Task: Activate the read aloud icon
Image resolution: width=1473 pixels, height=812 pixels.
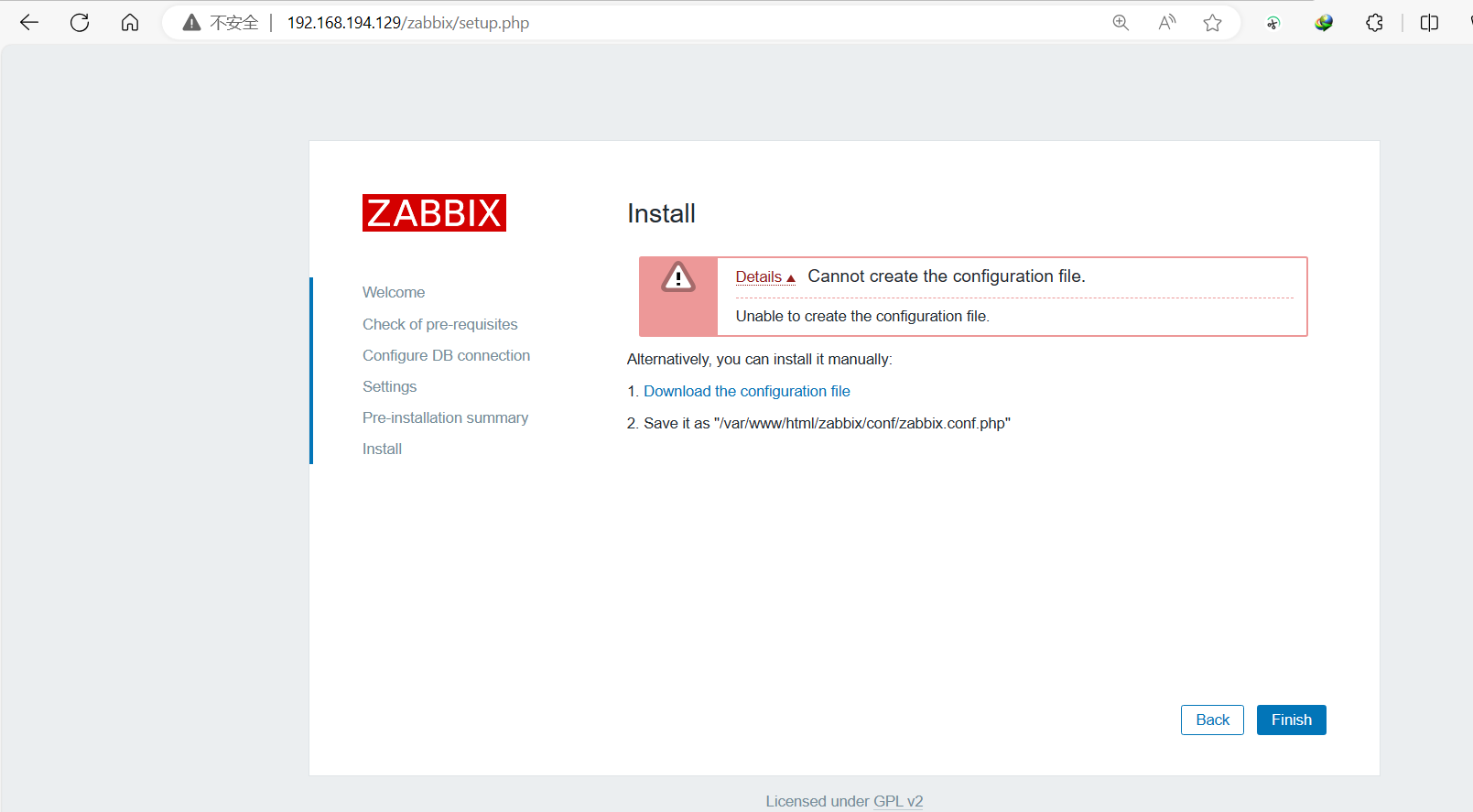Action: pyautogui.click(x=1166, y=23)
